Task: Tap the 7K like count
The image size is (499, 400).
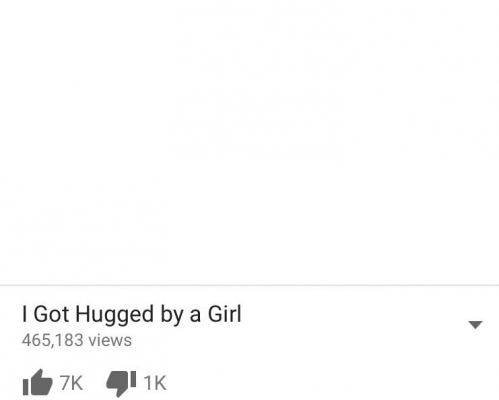Action: (71, 383)
